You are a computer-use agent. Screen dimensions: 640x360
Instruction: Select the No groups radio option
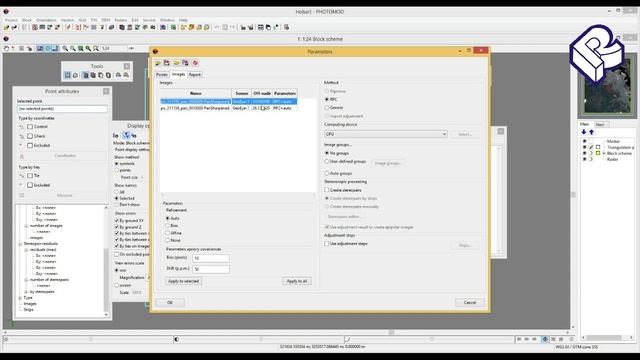[327, 153]
